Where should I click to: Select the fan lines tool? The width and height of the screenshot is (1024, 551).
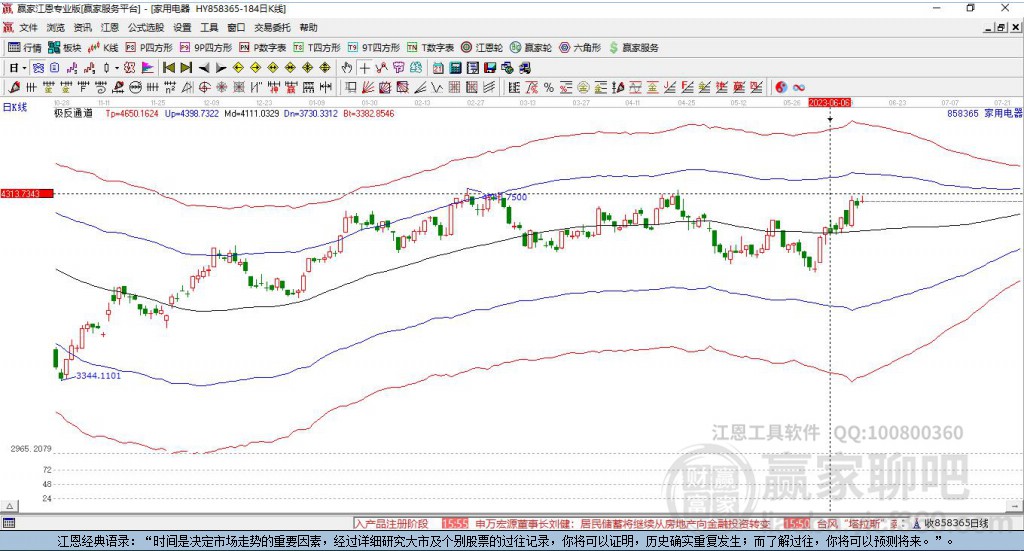367,87
